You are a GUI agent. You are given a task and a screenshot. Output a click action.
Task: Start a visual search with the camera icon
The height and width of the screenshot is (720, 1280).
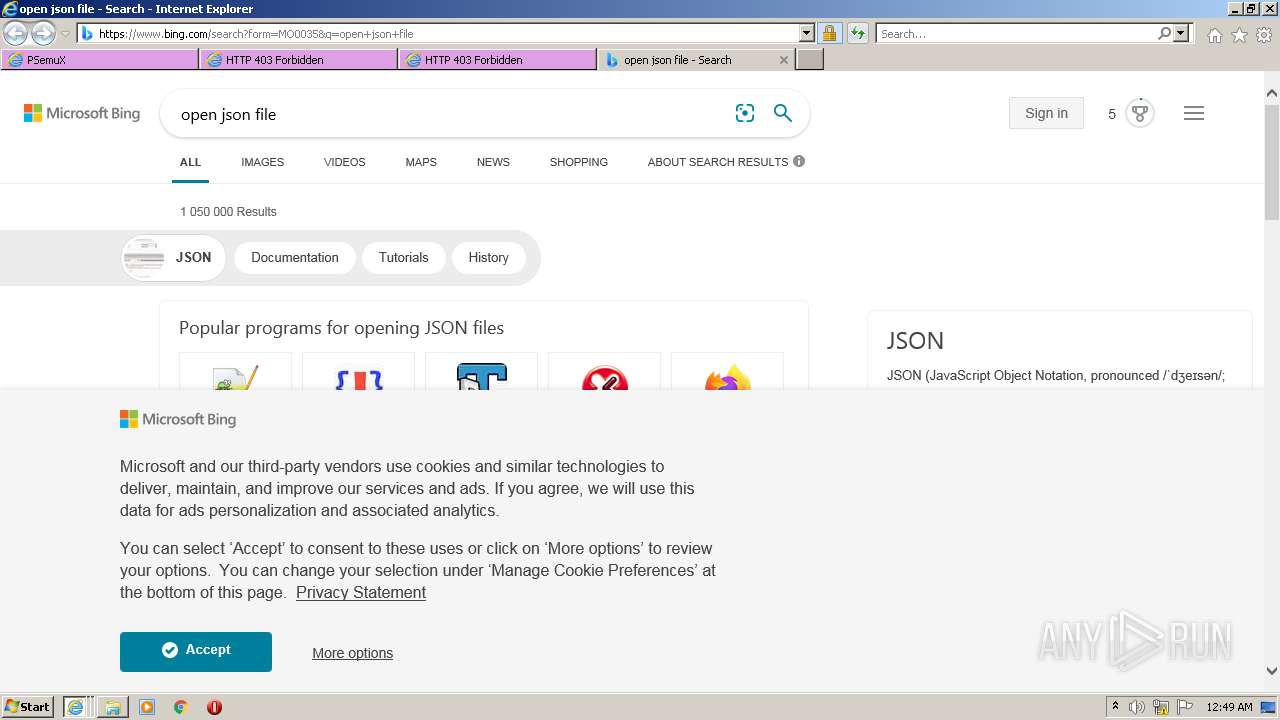click(x=745, y=113)
